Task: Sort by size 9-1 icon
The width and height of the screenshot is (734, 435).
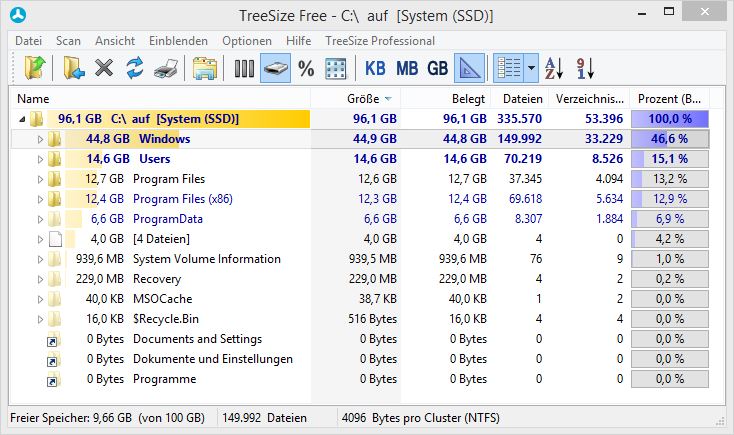Action: click(585, 68)
